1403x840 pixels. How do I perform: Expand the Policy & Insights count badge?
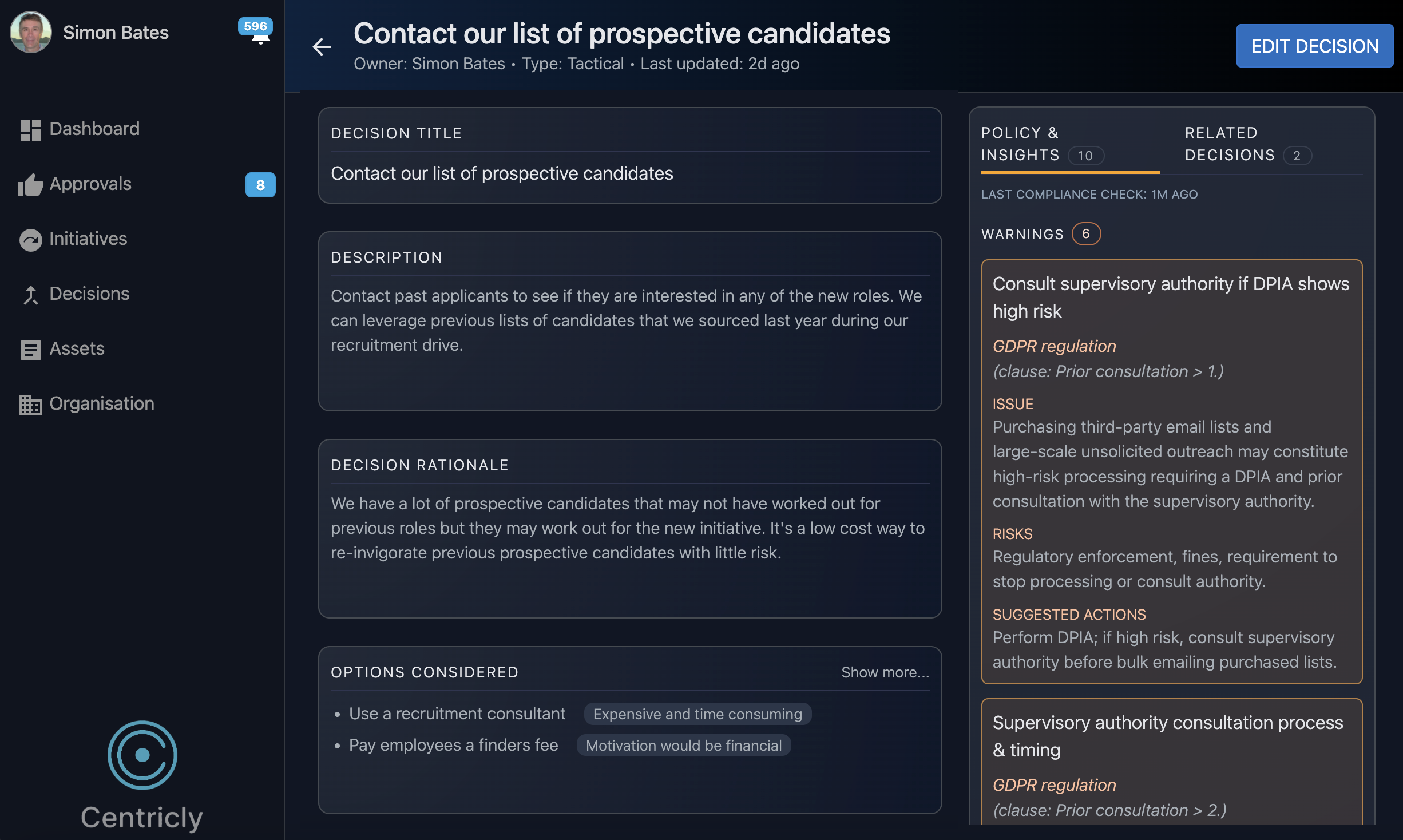click(1085, 155)
